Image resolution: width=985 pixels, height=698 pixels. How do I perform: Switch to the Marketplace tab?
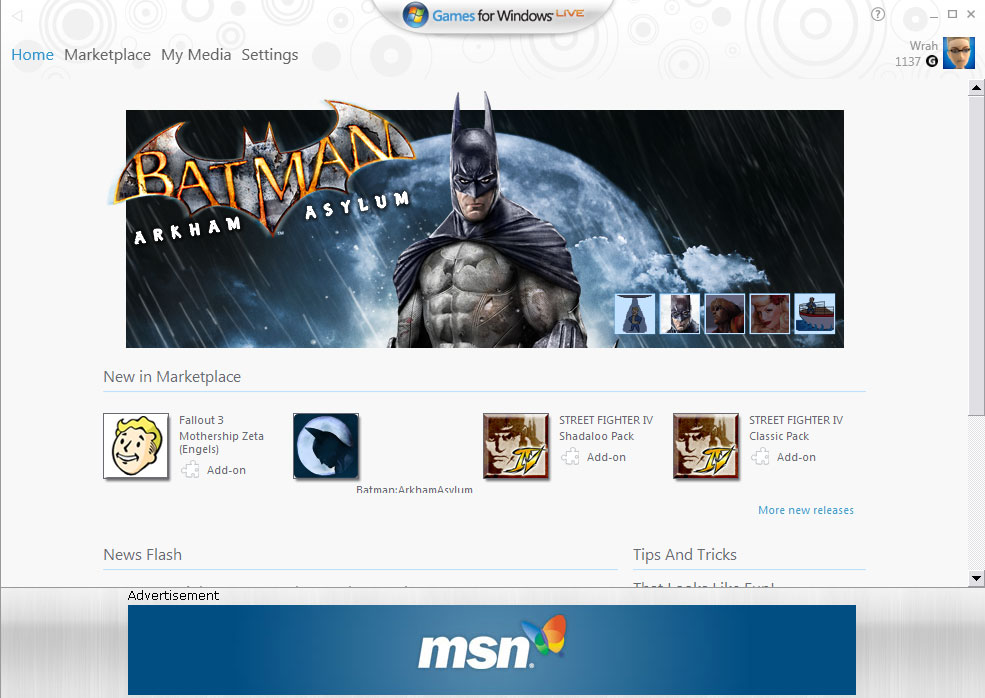pyautogui.click(x=107, y=55)
